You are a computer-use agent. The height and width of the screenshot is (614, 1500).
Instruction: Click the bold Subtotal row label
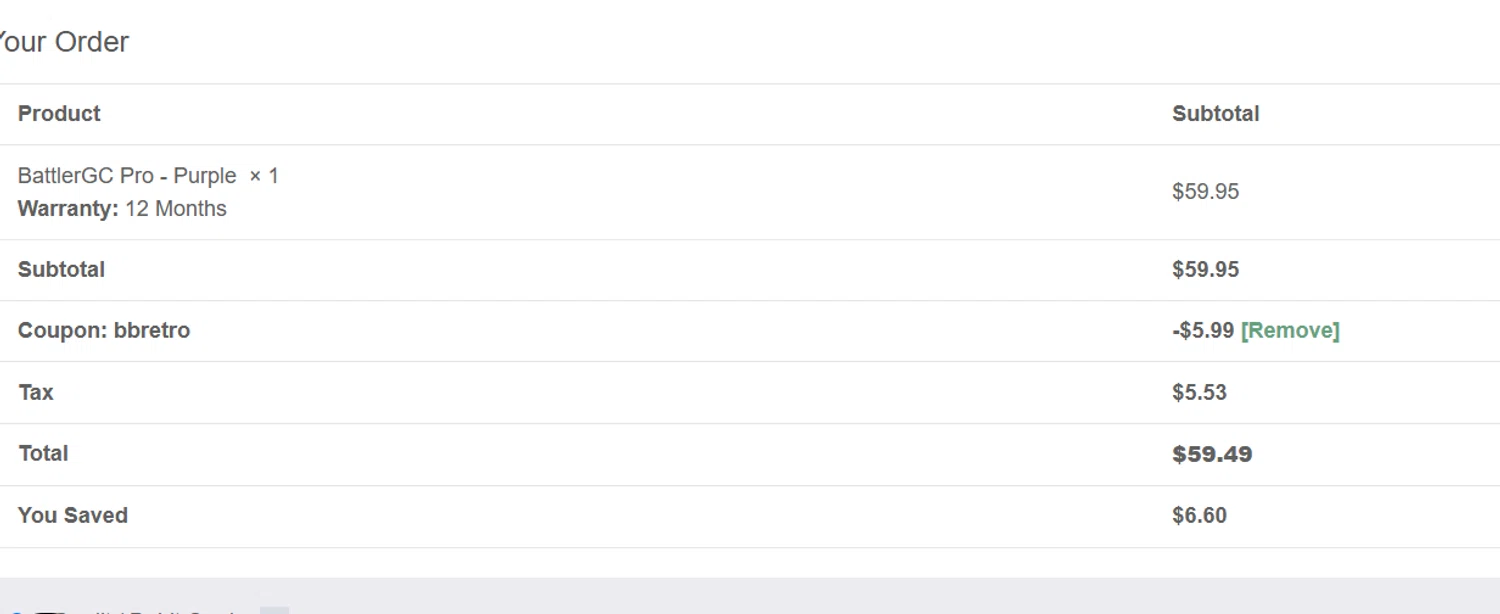[x=61, y=270]
